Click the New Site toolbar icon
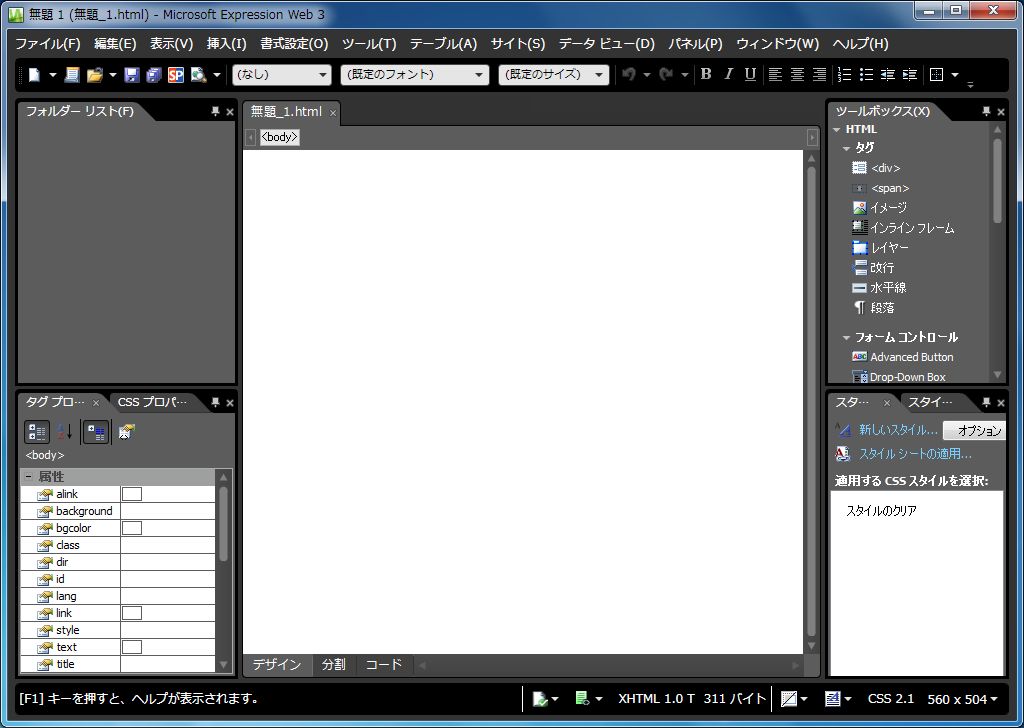The height and width of the screenshot is (728, 1024). [72, 74]
